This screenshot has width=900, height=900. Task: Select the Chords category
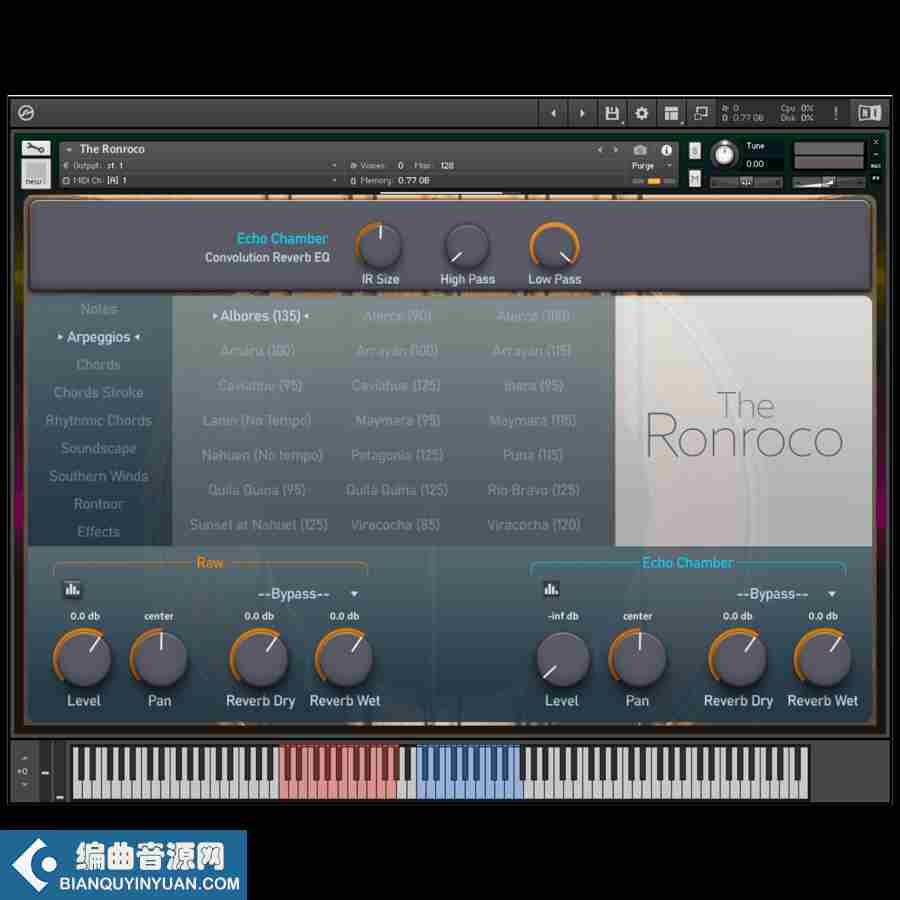click(x=99, y=364)
